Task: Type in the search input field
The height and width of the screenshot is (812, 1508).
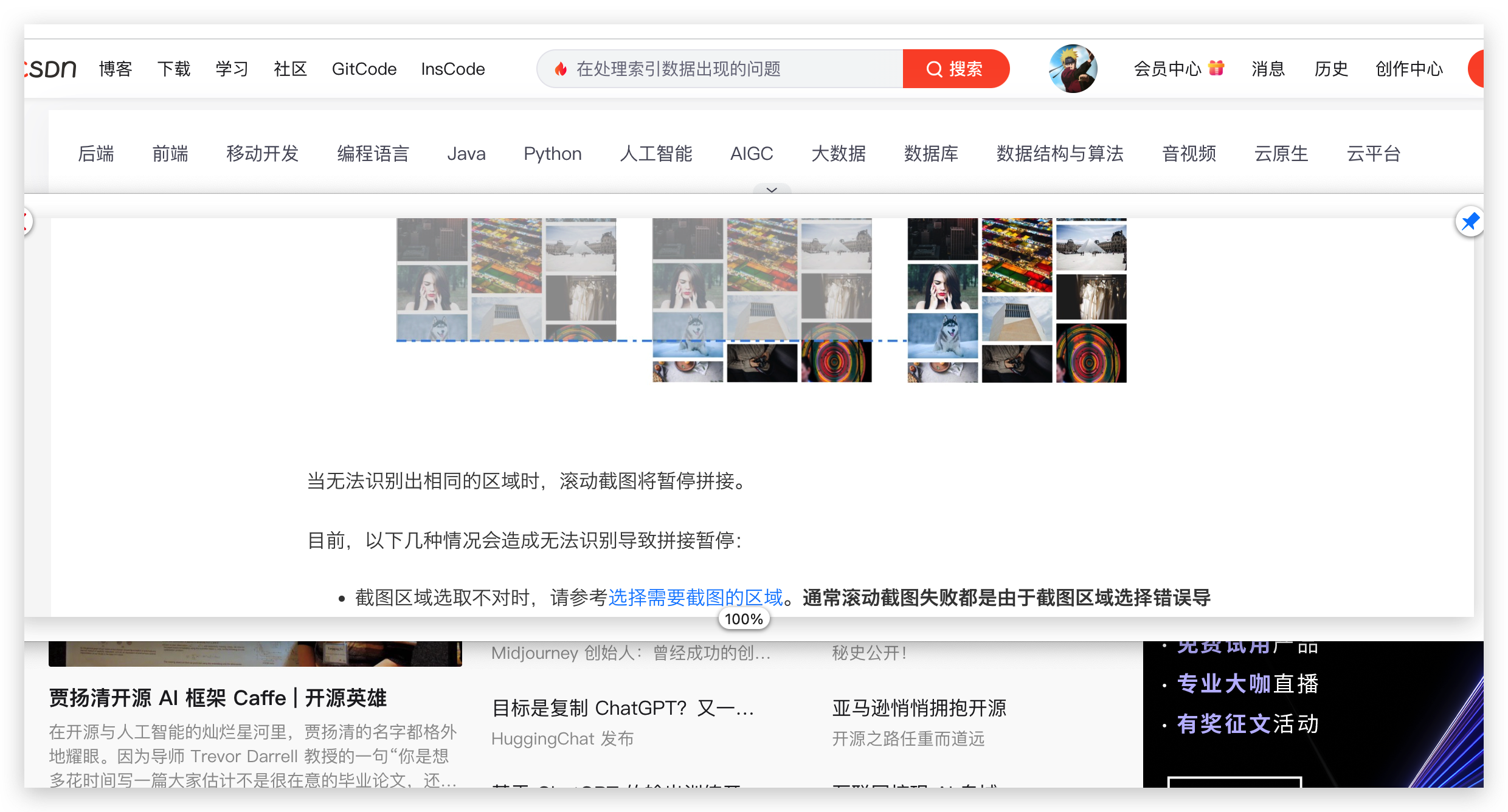Action: [730, 69]
